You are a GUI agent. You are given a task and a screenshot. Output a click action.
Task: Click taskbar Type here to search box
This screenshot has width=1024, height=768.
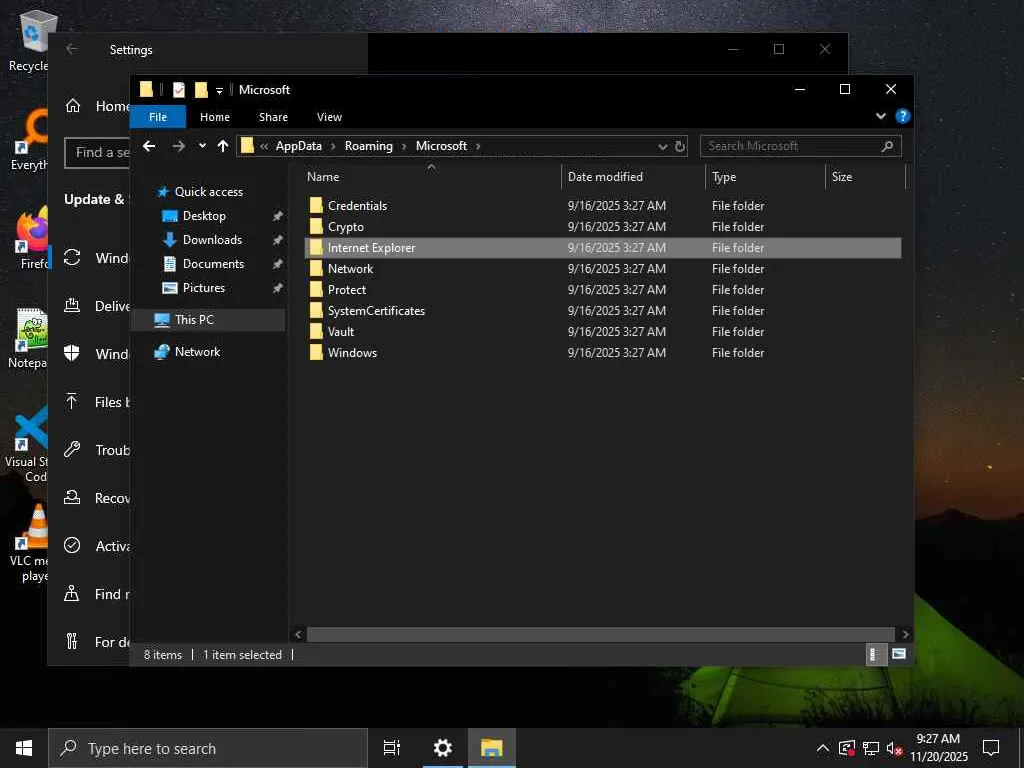pos(208,748)
